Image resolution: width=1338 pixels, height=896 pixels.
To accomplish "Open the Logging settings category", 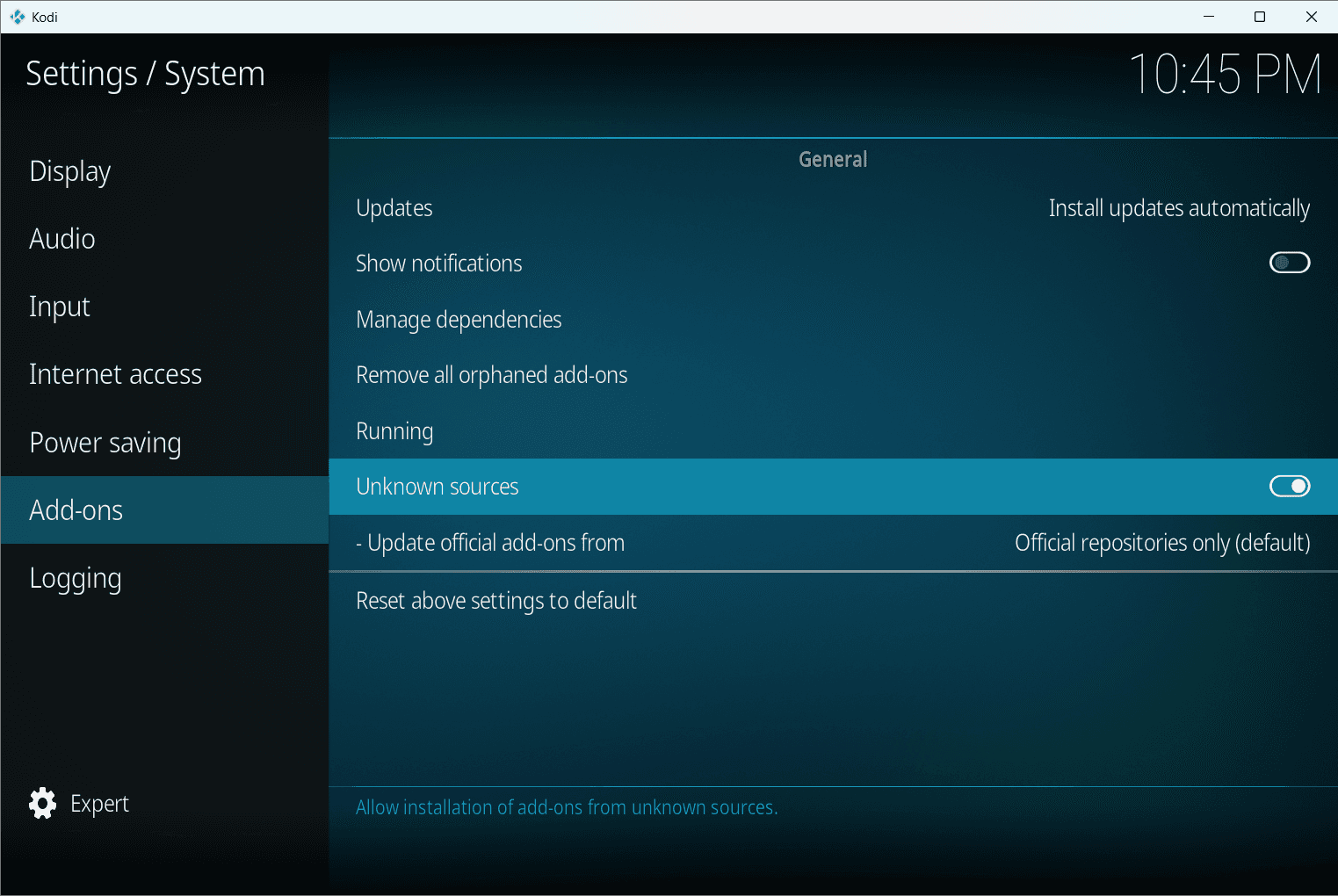I will pyautogui.click(x=164, y=578).
